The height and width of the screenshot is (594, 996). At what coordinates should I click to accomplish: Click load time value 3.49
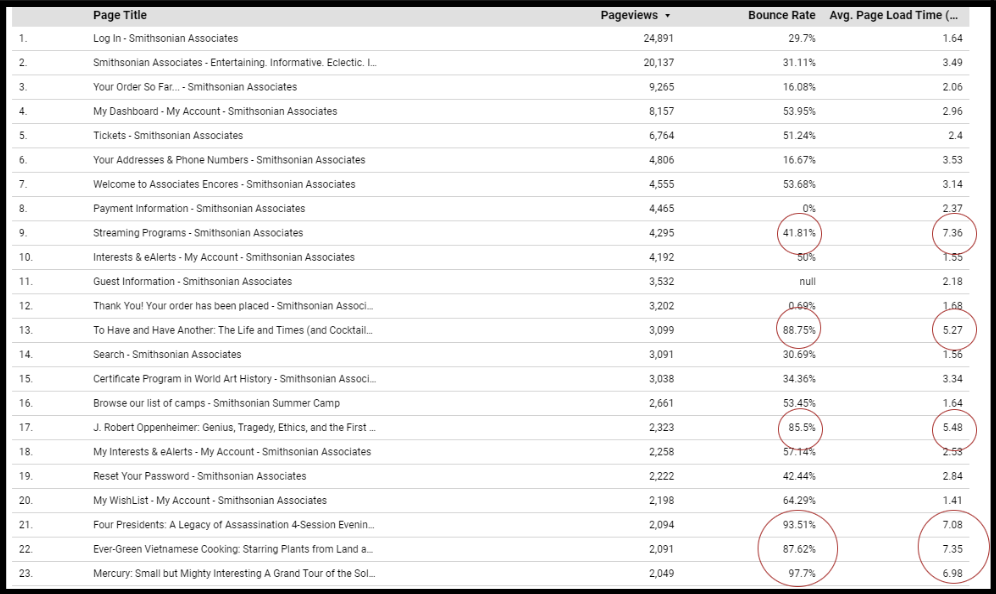coord(952,62)
